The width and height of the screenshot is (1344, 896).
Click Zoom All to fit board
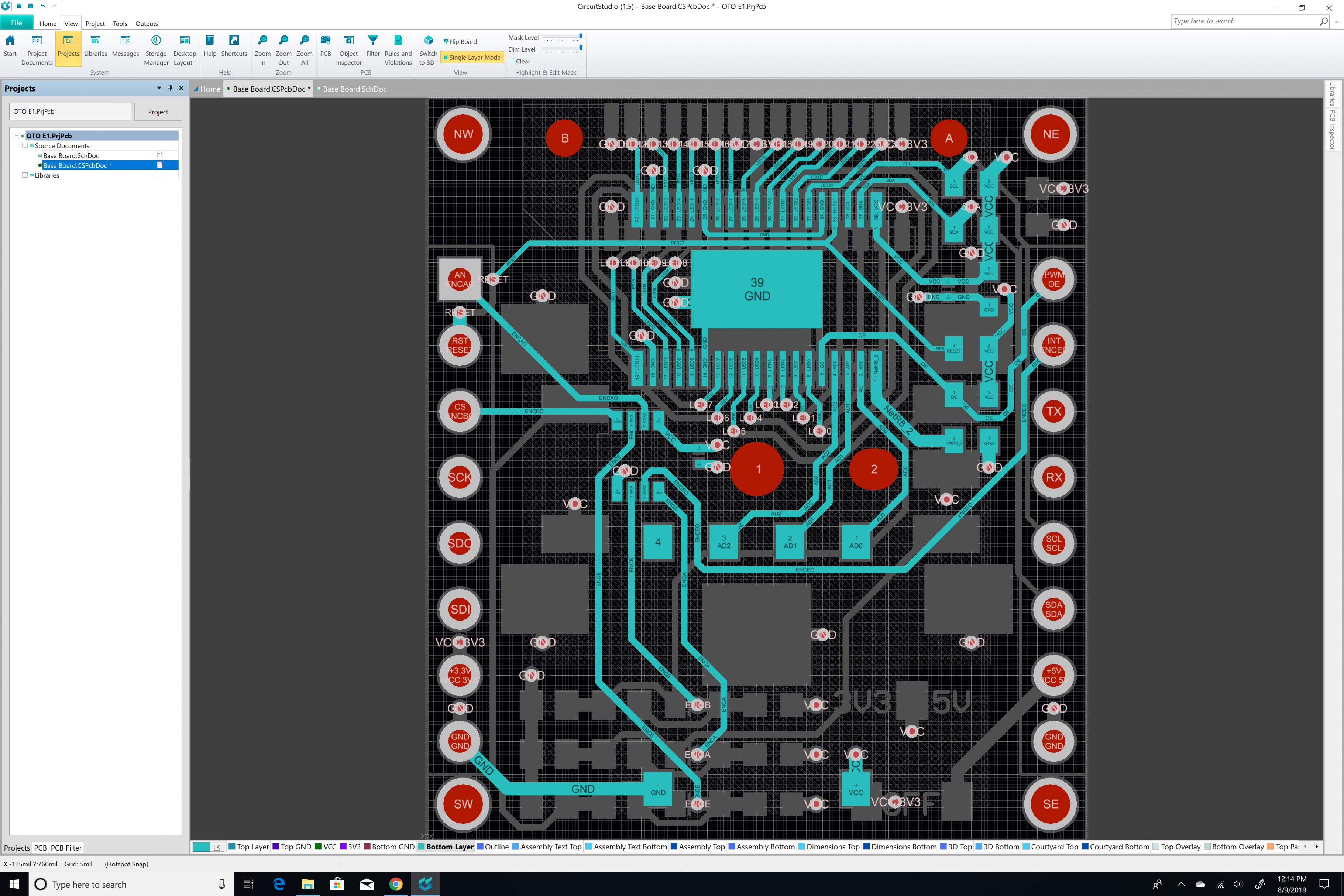coord(305,50)
